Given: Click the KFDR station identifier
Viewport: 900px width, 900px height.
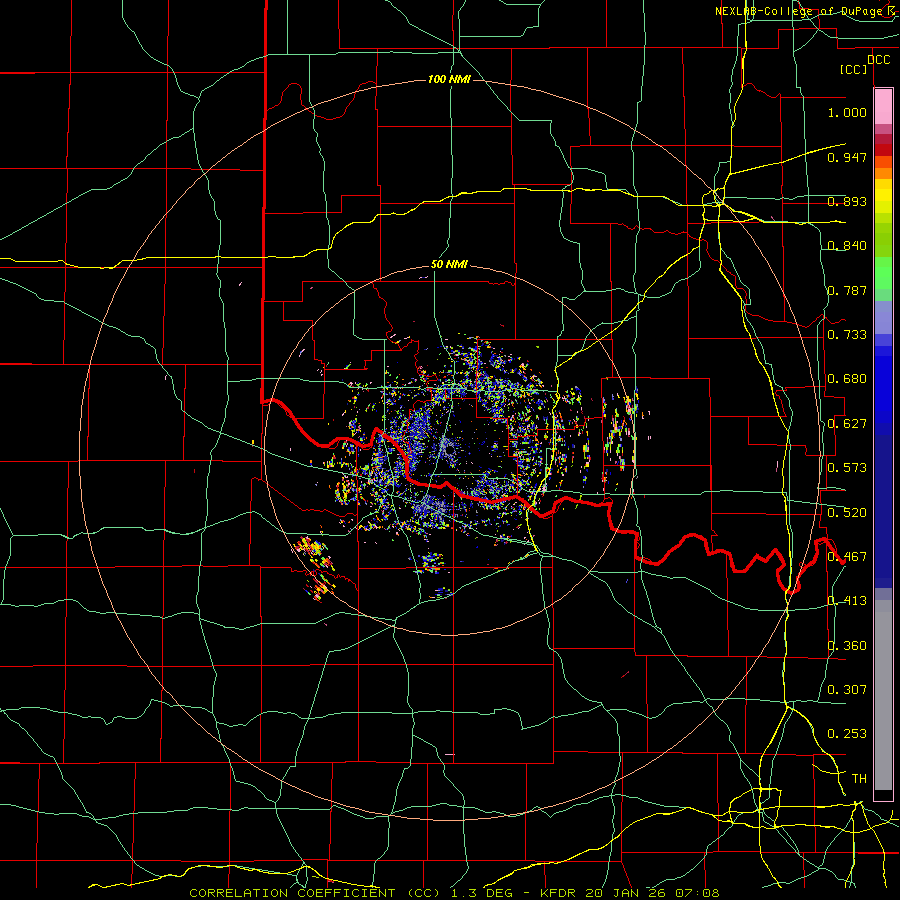Looking at the screenshot, I should (560, 893).
